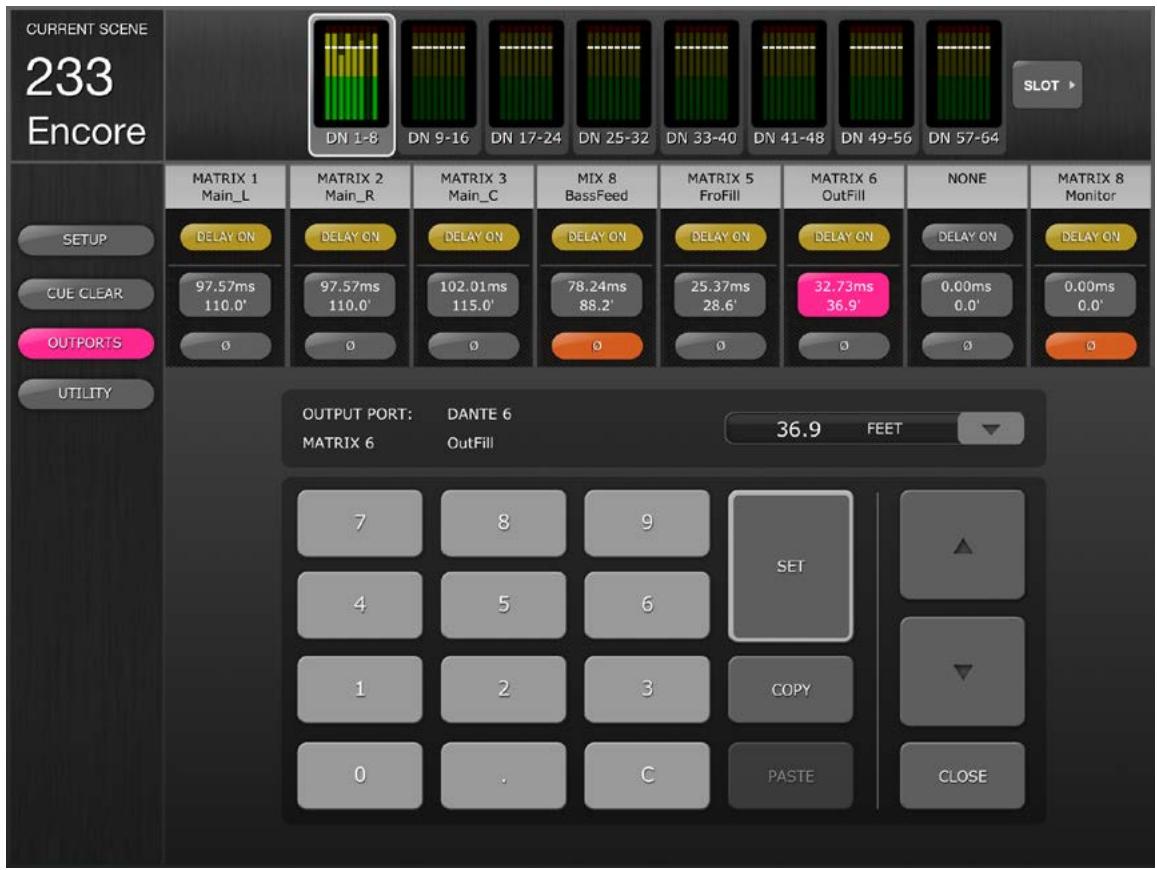Disable phase invert on Mix 8 BassFeed
The width and height of the screenshot is (1157, 870).
tap(597, 345)
